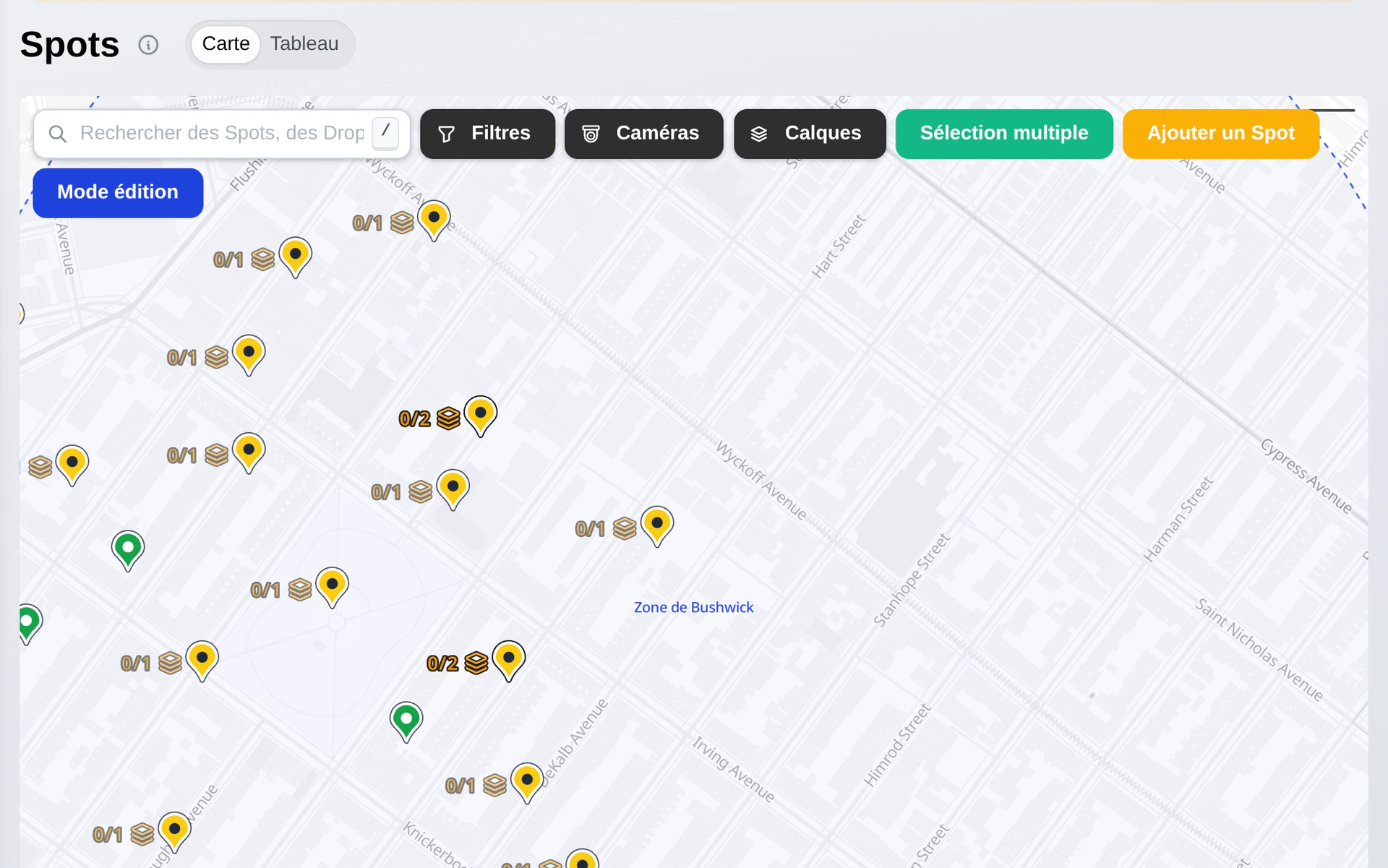Open the Caméras menu
The height and width of the screenshot is (868, 1388).
pos(643,134)
